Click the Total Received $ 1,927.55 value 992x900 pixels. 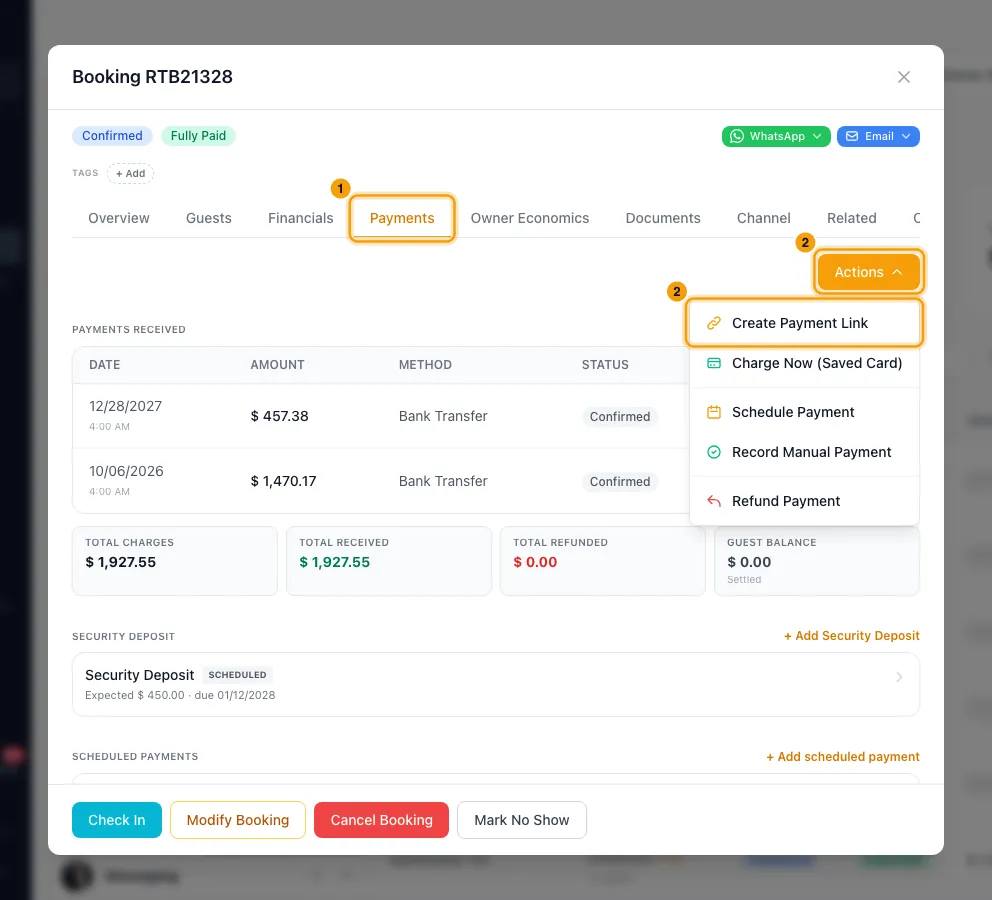(335, 562)
